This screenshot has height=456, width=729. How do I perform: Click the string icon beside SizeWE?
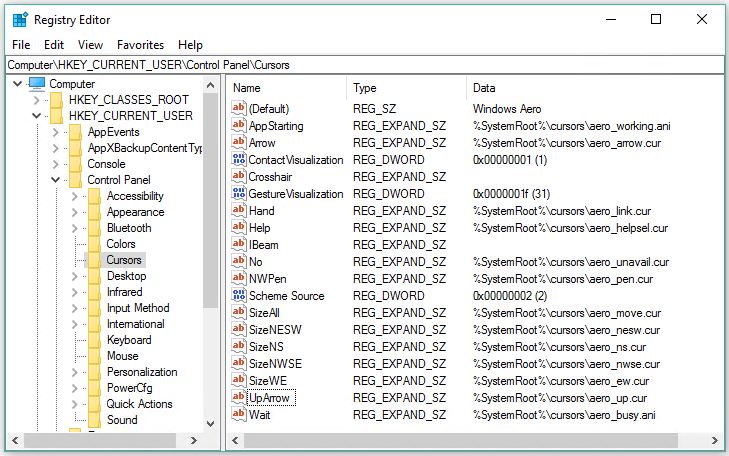239,380
